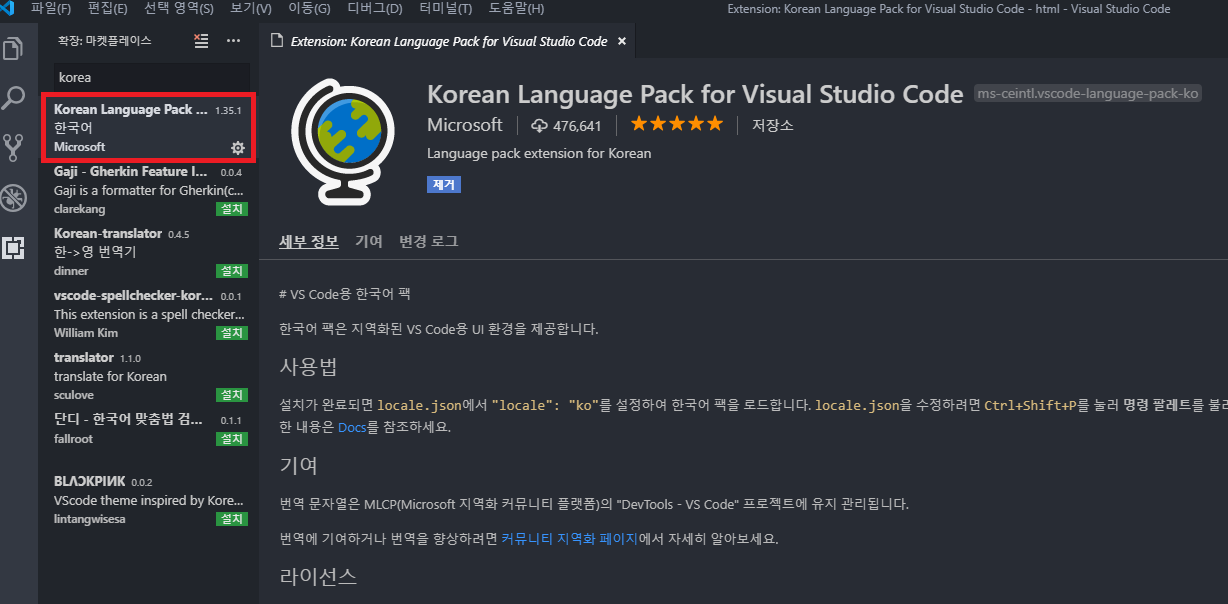Select BLACKPINK theme list item
1228x604 pixels.
(x=148, y=500)
